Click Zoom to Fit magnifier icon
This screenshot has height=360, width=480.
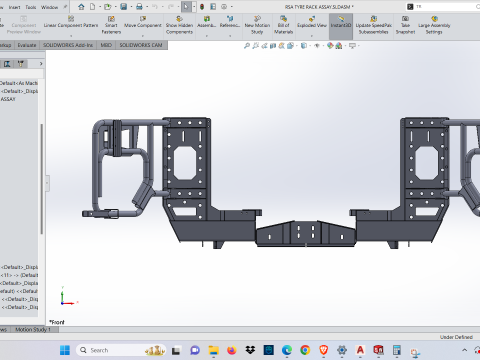tap(247, 46)
